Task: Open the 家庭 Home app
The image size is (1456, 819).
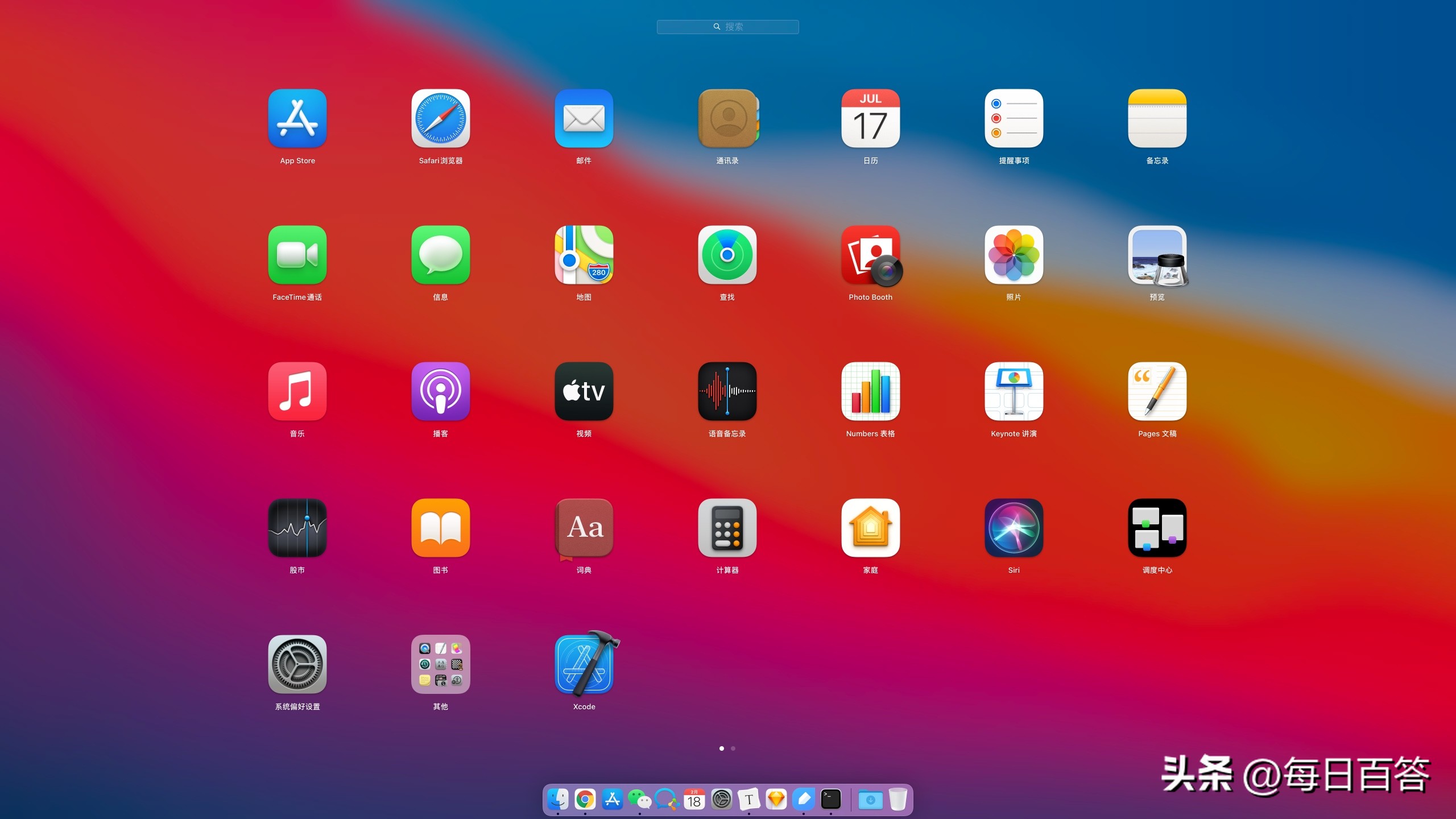Action: point(870,528)
